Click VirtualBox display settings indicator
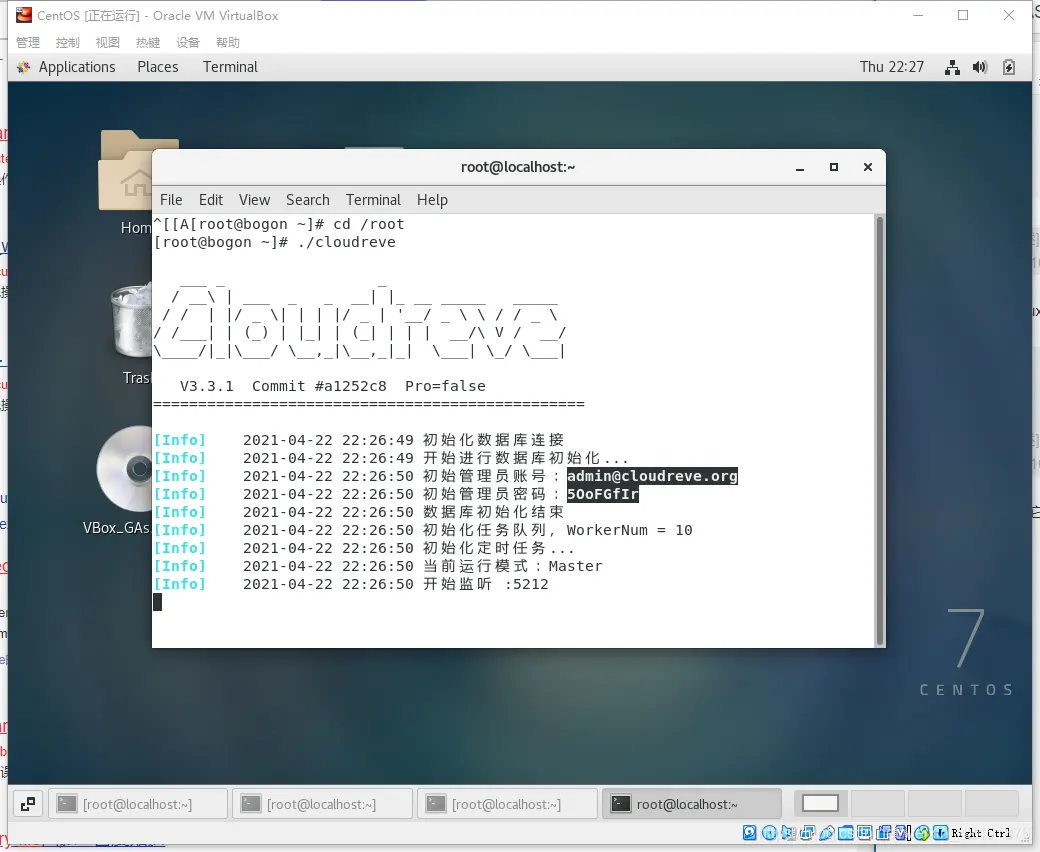Image resolution: width=1040 pixels, height=852 pixels. click(864, 833)
